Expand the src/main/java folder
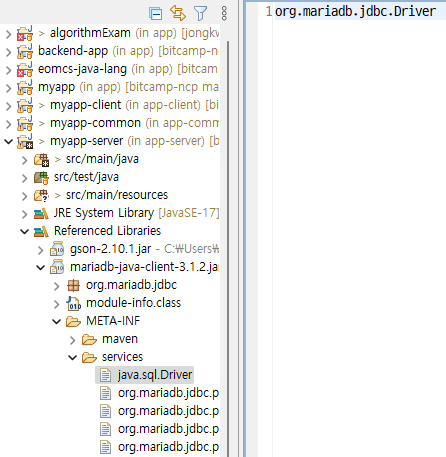This screenshot has width=446, height=457. point(24,160)
